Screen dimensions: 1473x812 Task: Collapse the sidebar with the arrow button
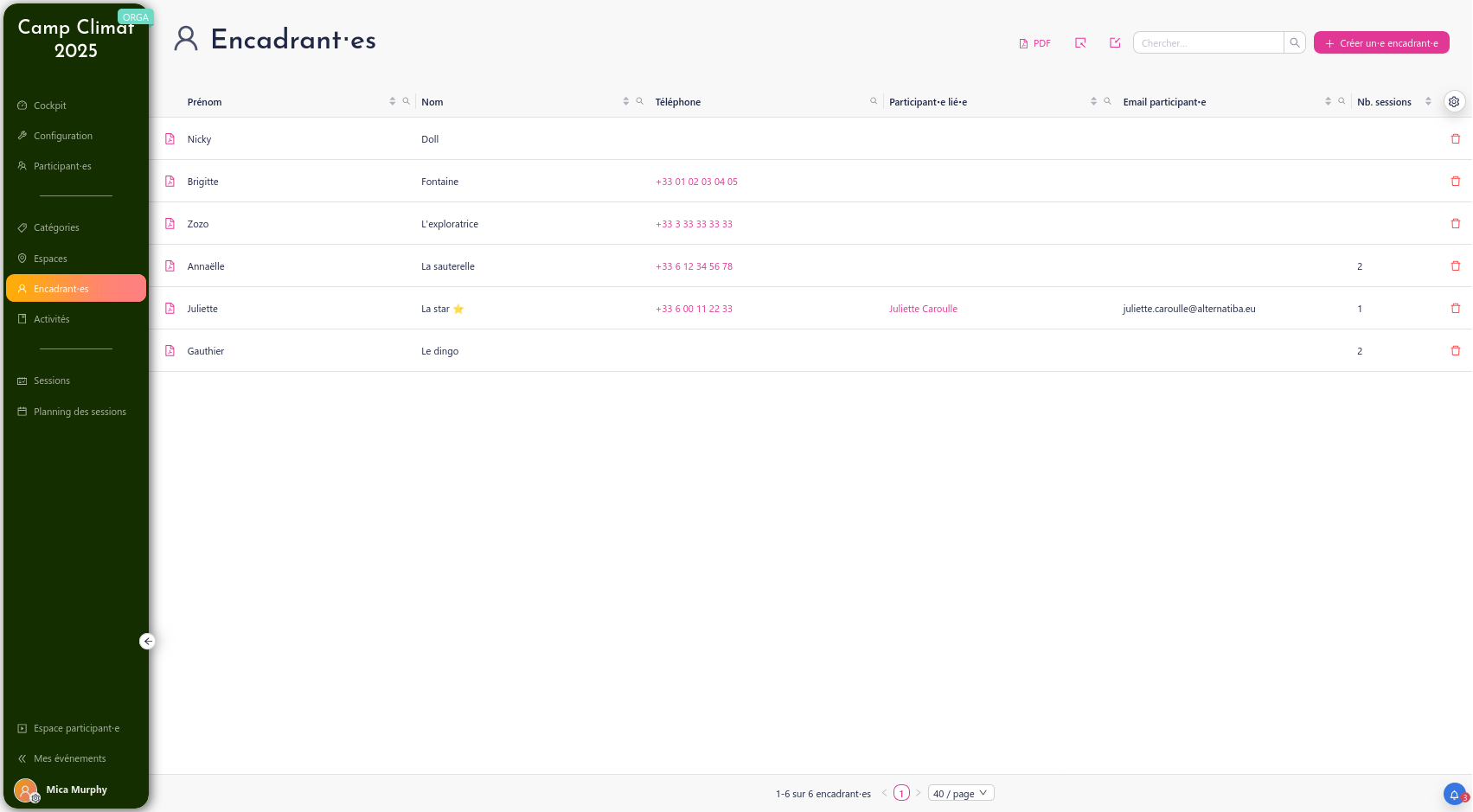tap(148, 641)
